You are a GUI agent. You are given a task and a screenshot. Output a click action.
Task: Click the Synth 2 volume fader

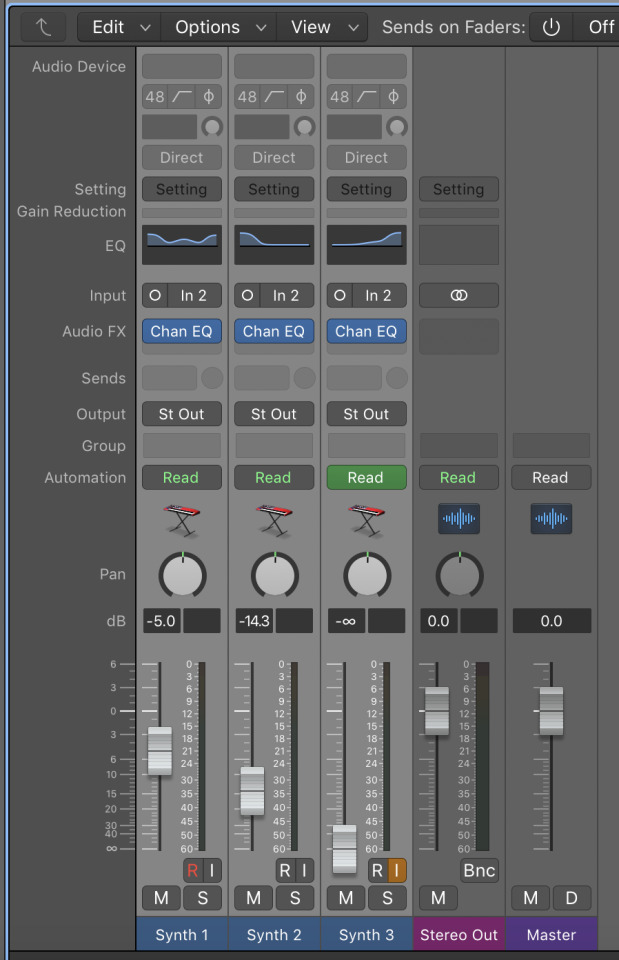252,790
